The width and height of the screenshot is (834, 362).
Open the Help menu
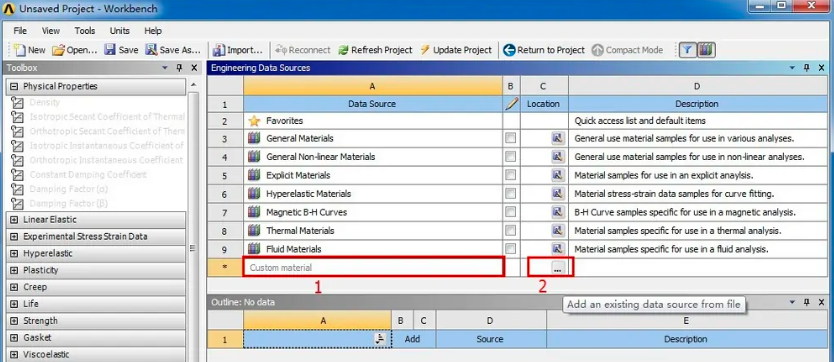coord(153,31)
